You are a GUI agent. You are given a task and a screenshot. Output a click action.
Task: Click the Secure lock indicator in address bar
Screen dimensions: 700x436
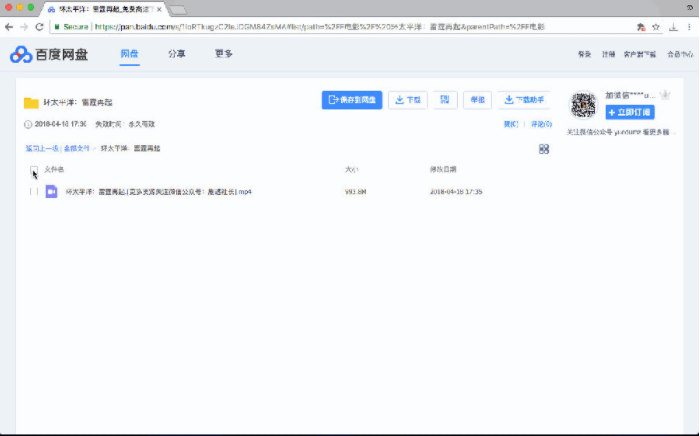(71, 27)
